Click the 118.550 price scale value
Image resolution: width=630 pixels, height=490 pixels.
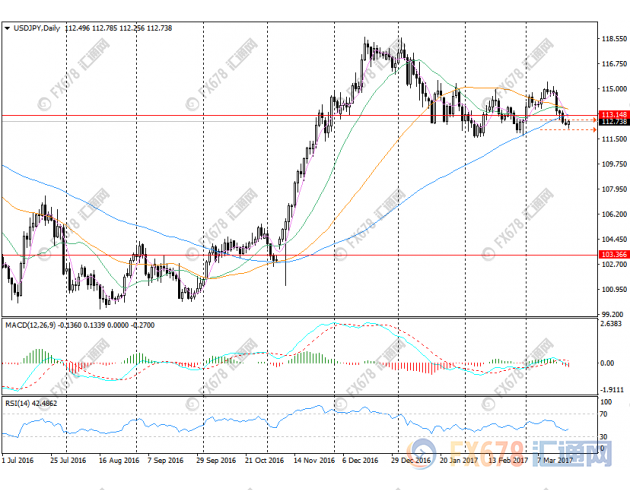point(611,39)
